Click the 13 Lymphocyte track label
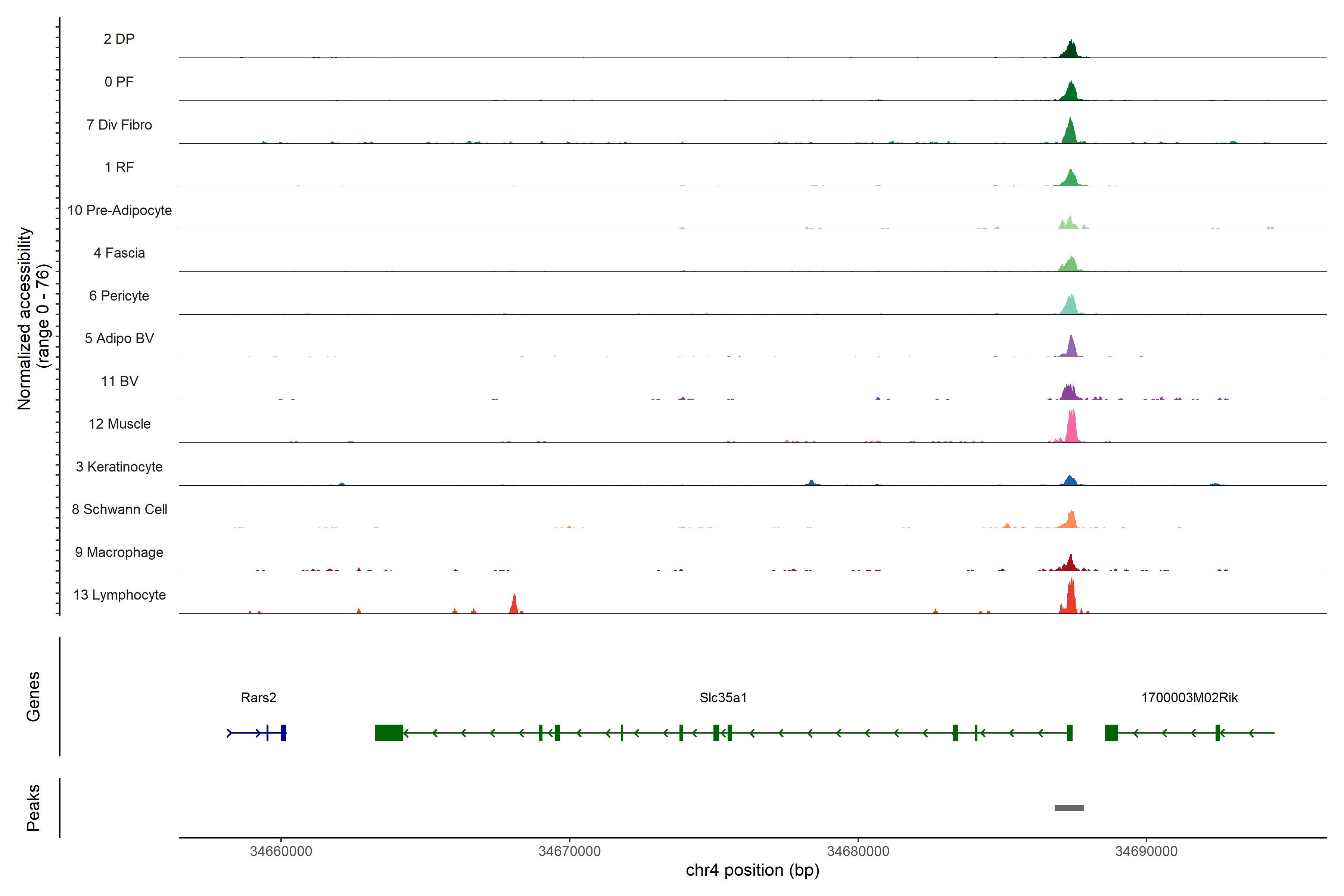Screen dimensions: 1344x896 (119, 595)
